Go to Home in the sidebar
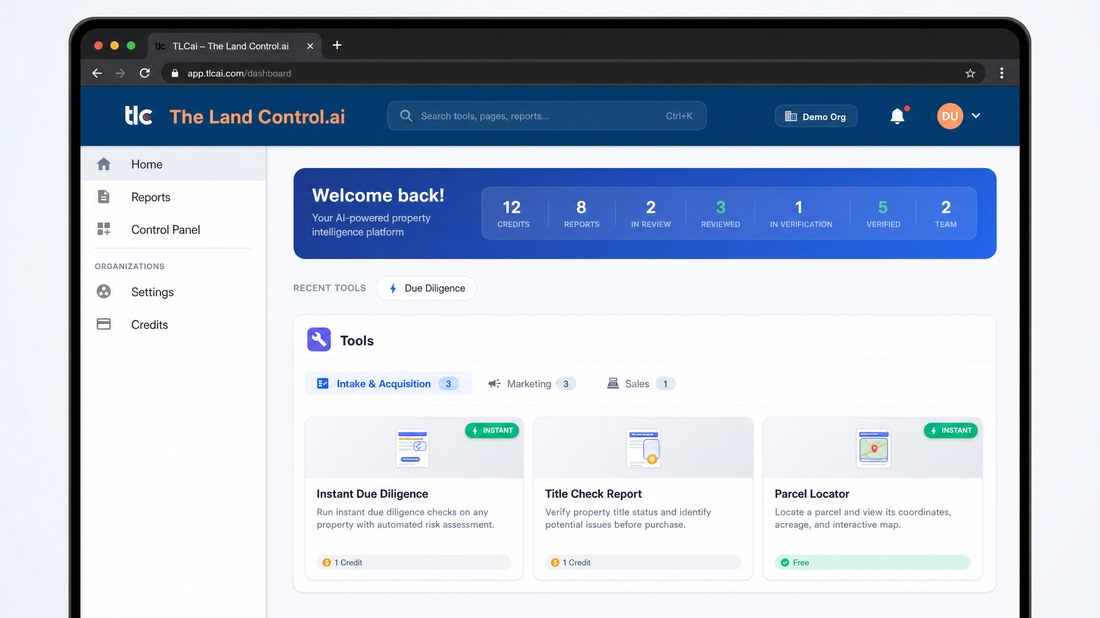1100x618 pixels. click(173, 164)
